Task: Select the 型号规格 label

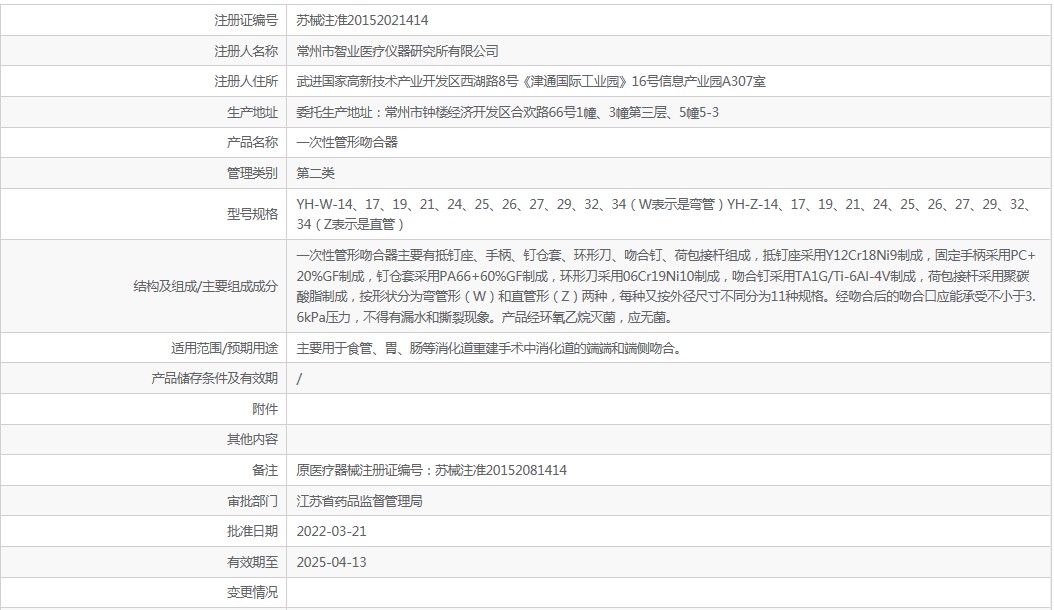Action: [x=252, y=214]
